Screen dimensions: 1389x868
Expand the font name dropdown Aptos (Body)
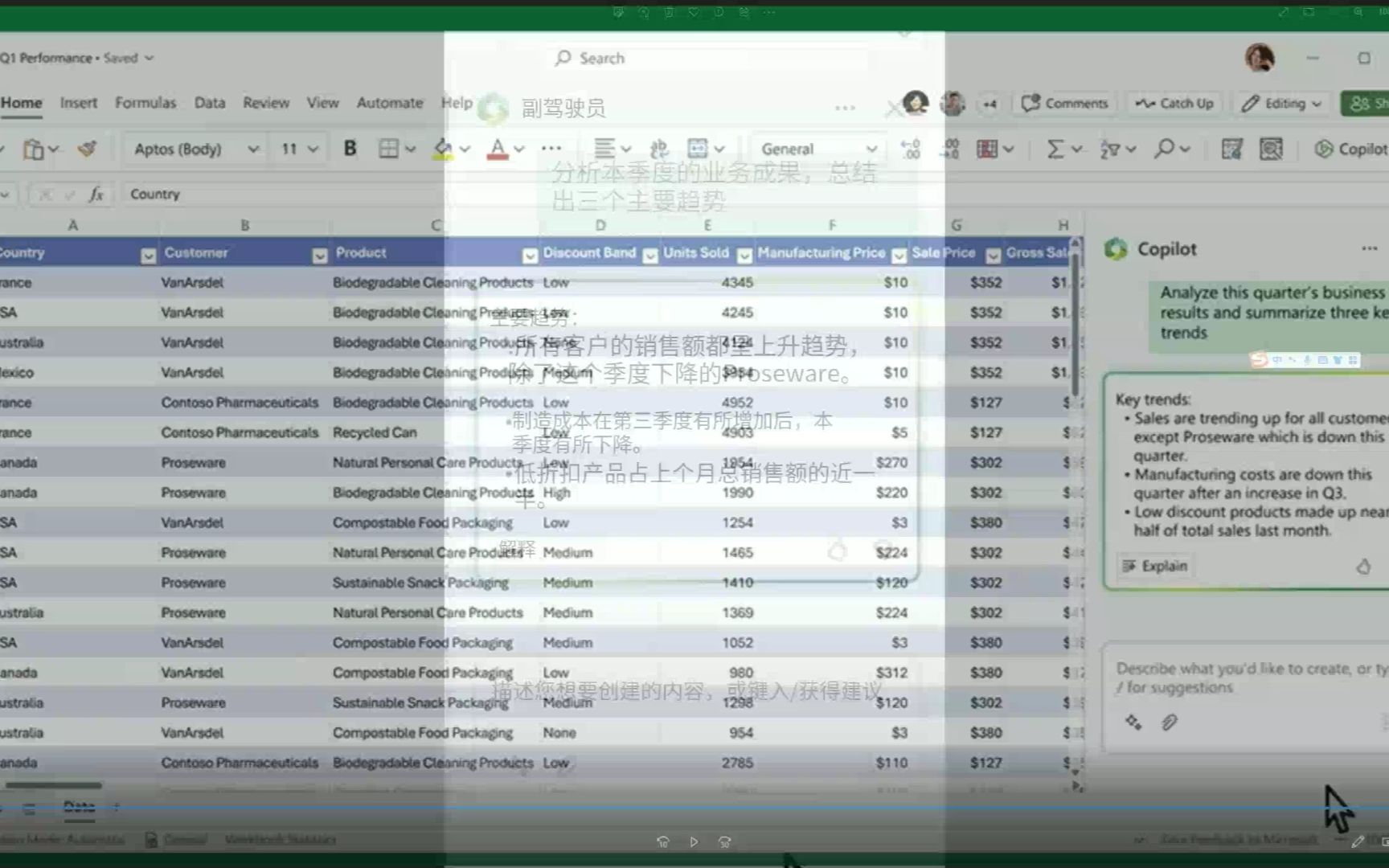point(253,149)
